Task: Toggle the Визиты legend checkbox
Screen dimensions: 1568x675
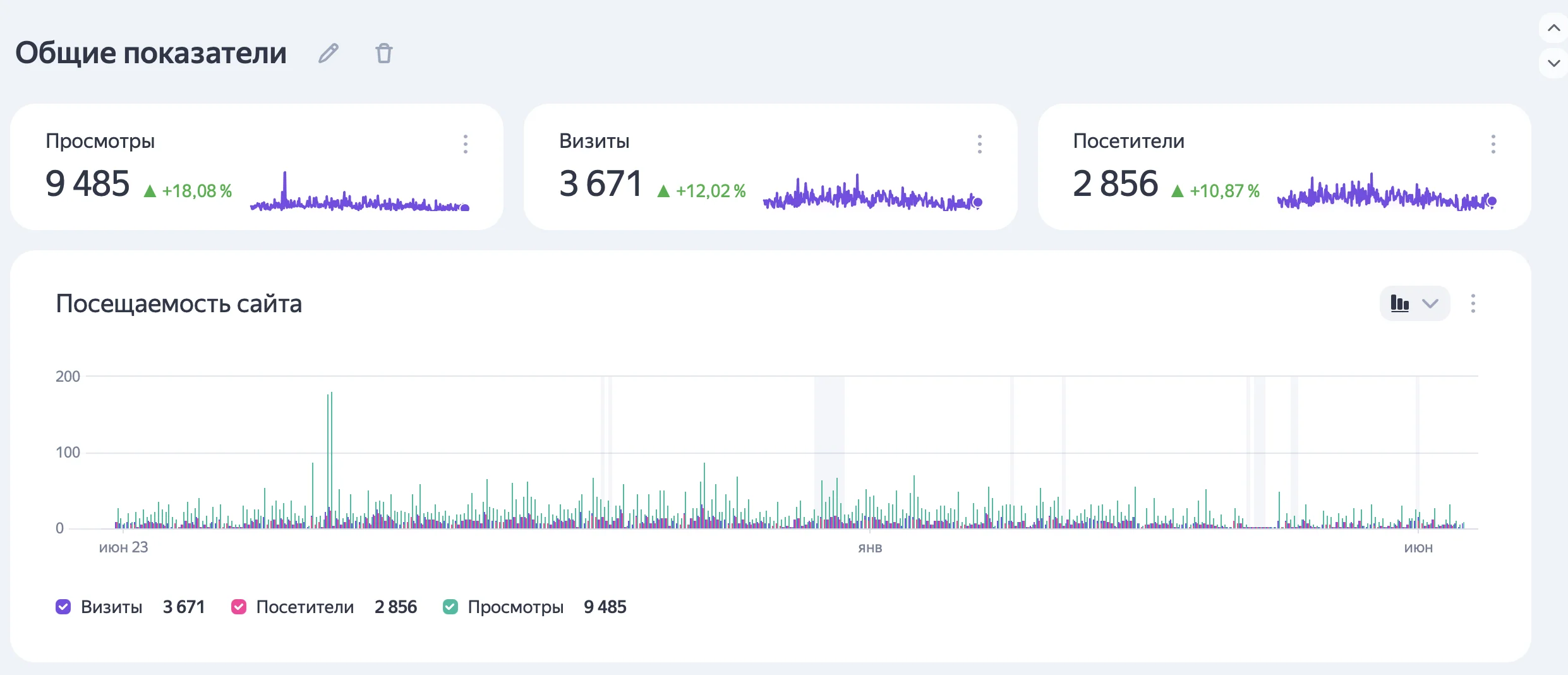Action: point(63,607)
